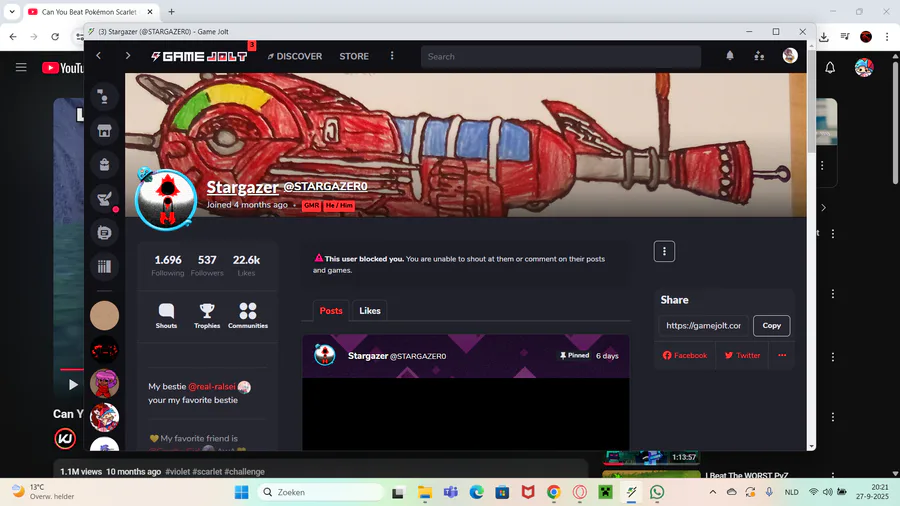
Task: Open the @real-ralsei profile link
Action: pos(212,387)
